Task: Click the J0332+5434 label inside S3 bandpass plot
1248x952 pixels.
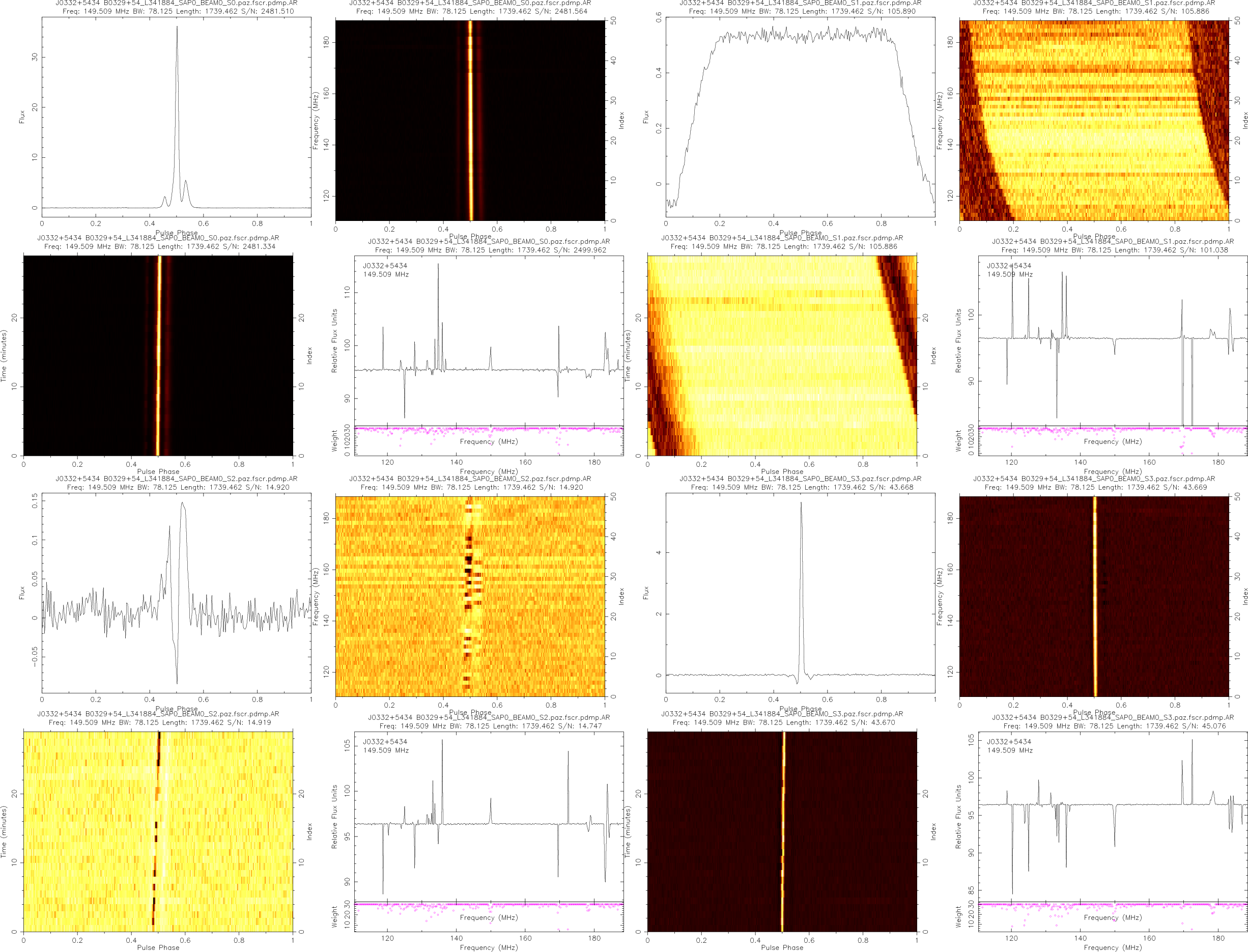Action: [x=1009, y=741]
